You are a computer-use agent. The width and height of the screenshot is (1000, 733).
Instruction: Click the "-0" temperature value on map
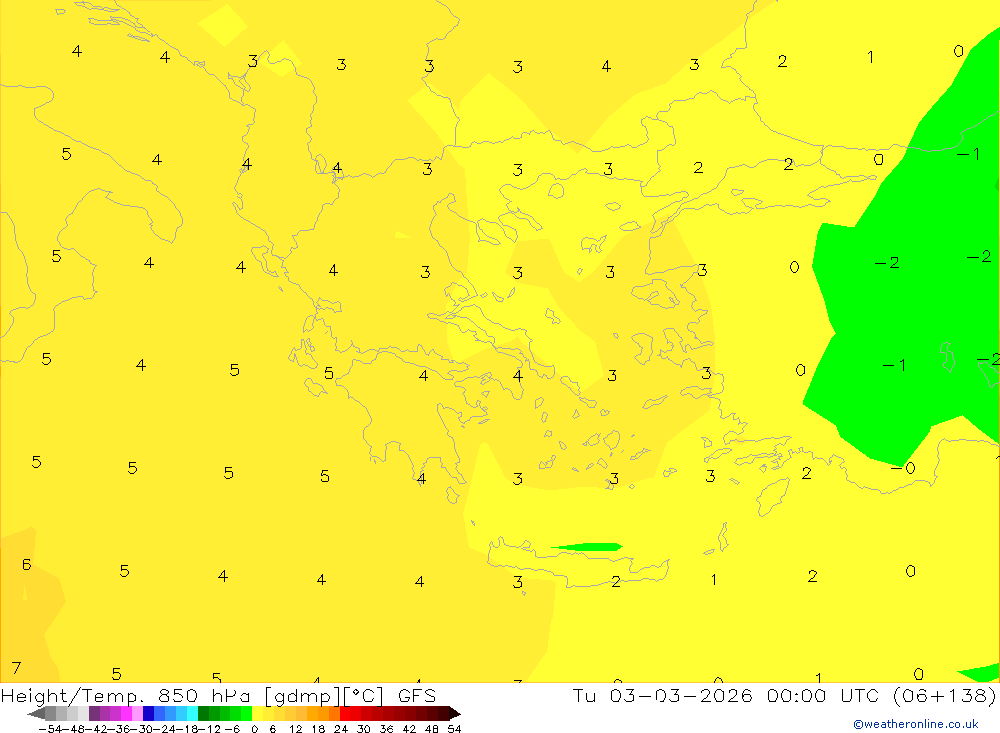pyautogui.click(x=904, y=468)
